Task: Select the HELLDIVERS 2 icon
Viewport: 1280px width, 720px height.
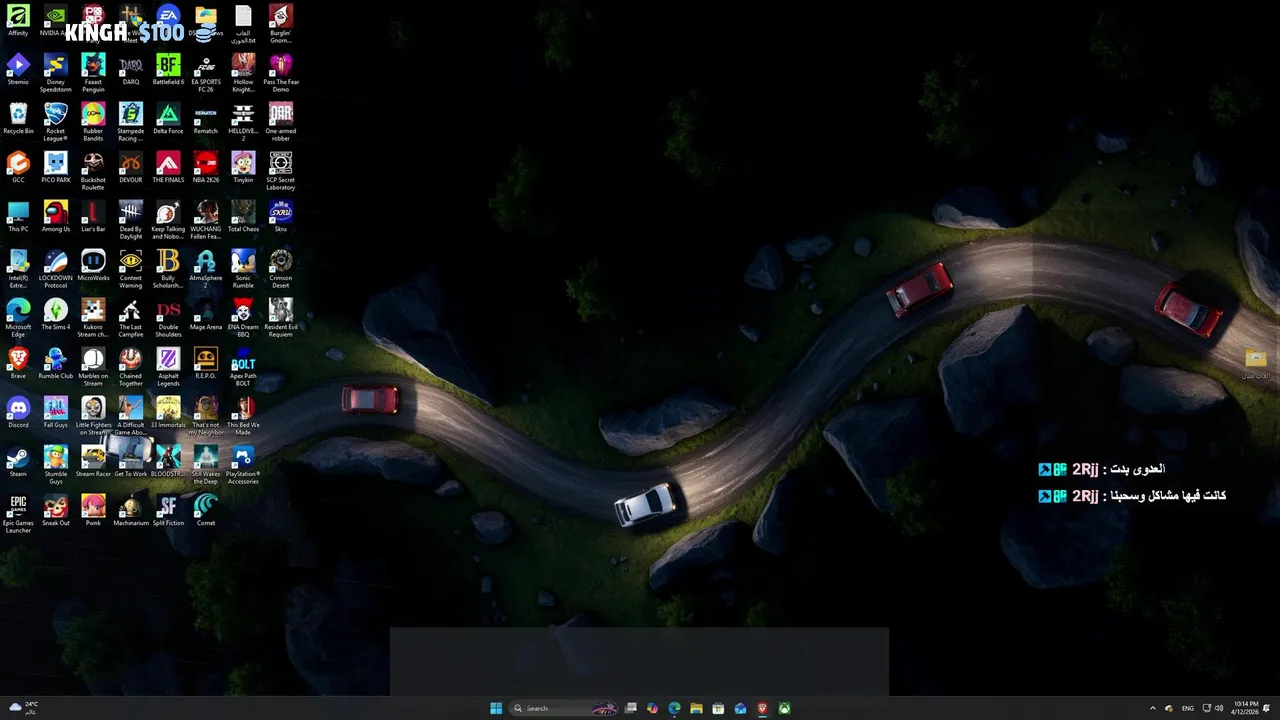Action: 243,121
